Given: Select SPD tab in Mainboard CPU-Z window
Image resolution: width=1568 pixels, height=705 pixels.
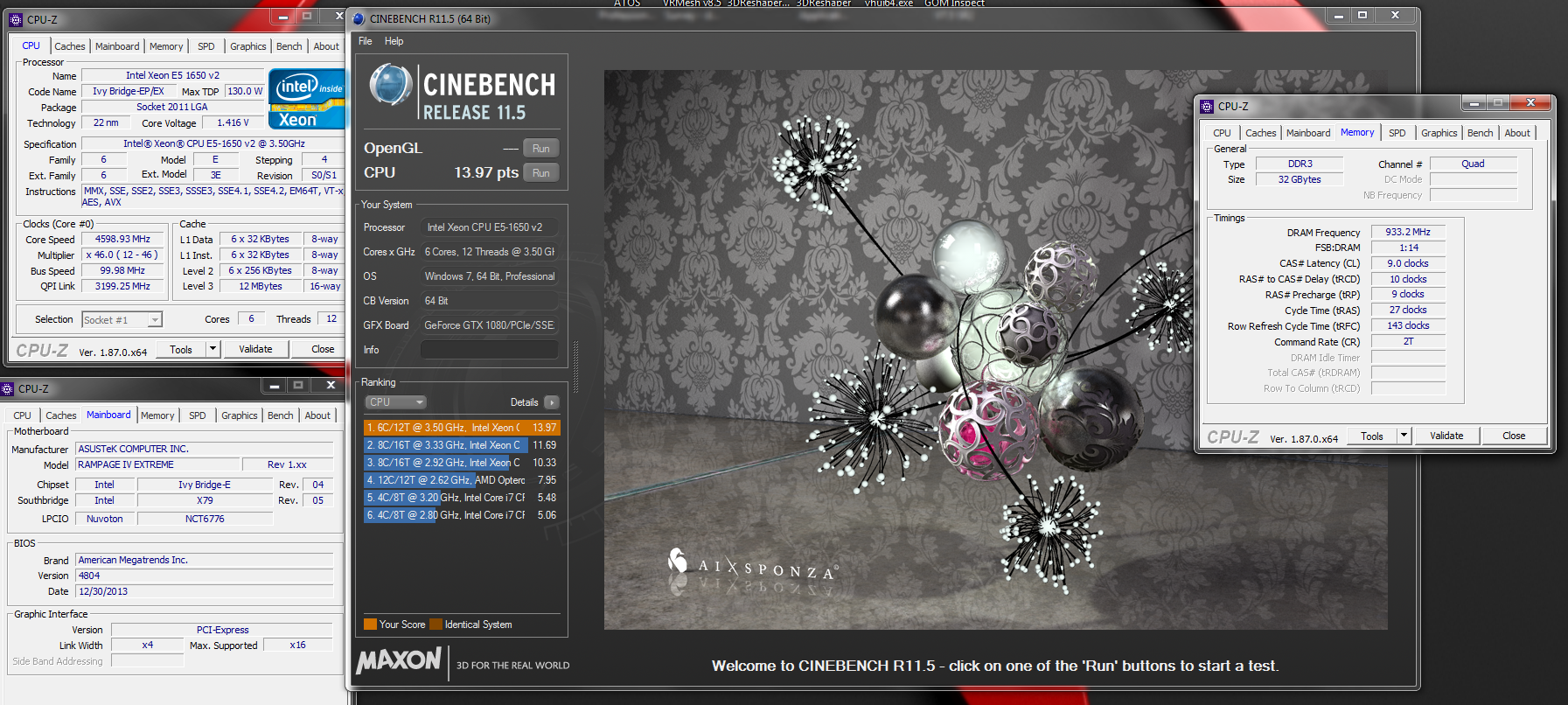Looking at the screenshot, I should pyautogui.click(x=198, y=415).
